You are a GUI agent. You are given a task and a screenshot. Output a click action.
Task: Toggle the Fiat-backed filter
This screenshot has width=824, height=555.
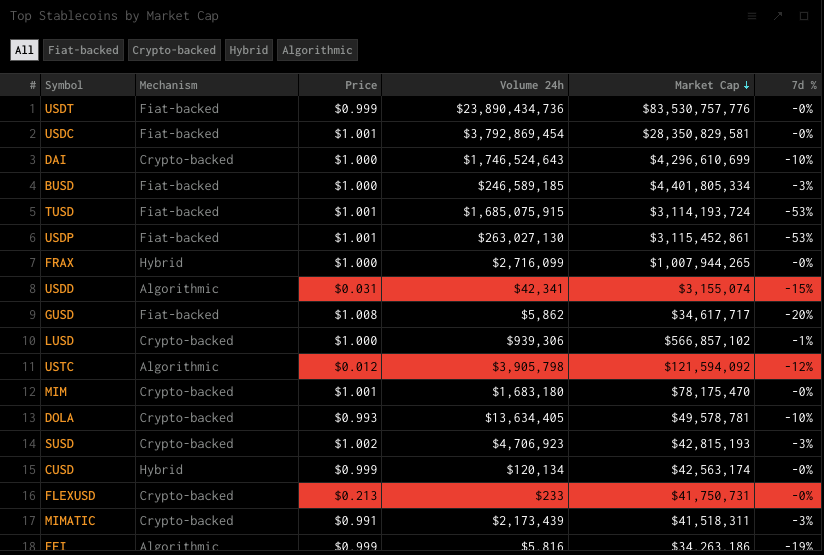83,50
